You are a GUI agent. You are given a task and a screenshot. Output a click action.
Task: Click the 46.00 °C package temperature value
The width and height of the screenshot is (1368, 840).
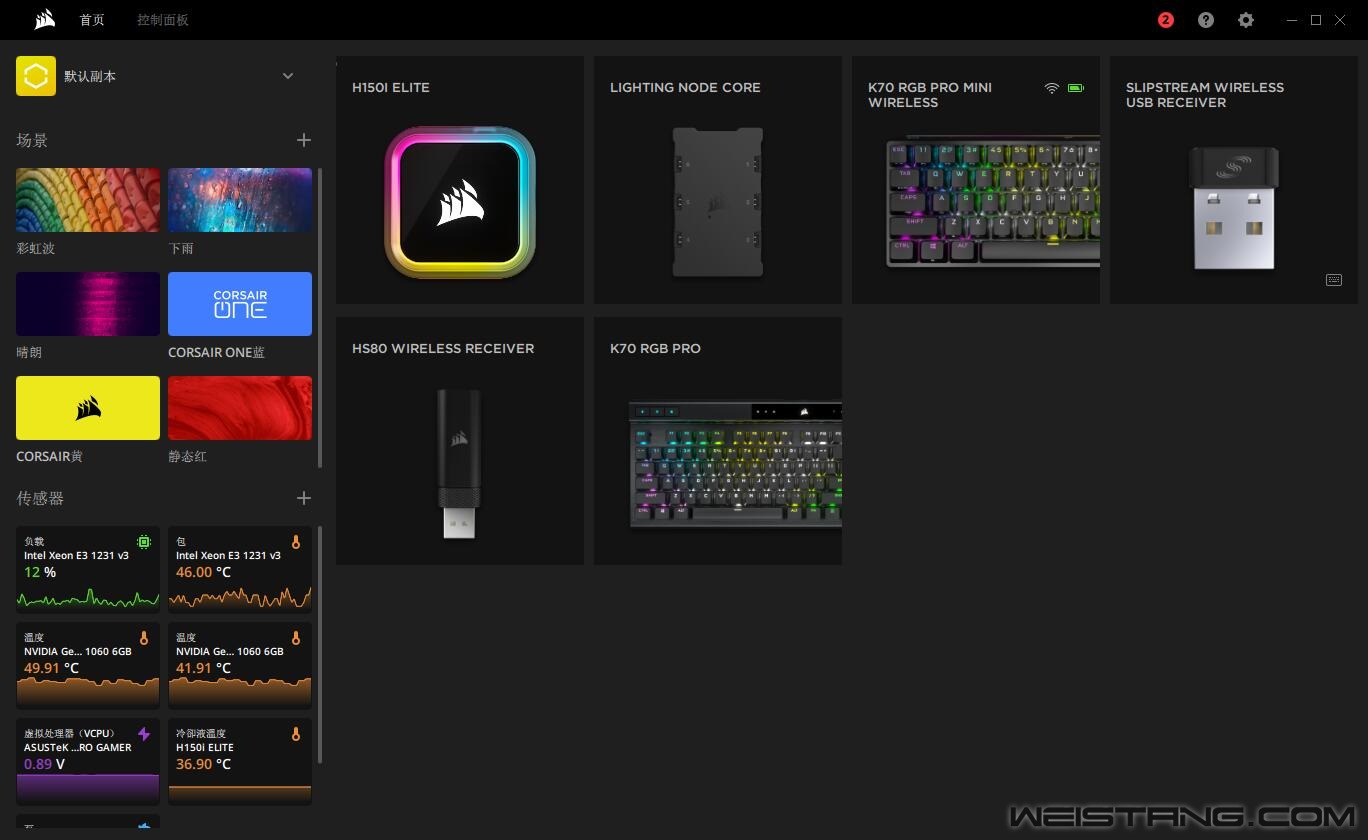[203, 572]
